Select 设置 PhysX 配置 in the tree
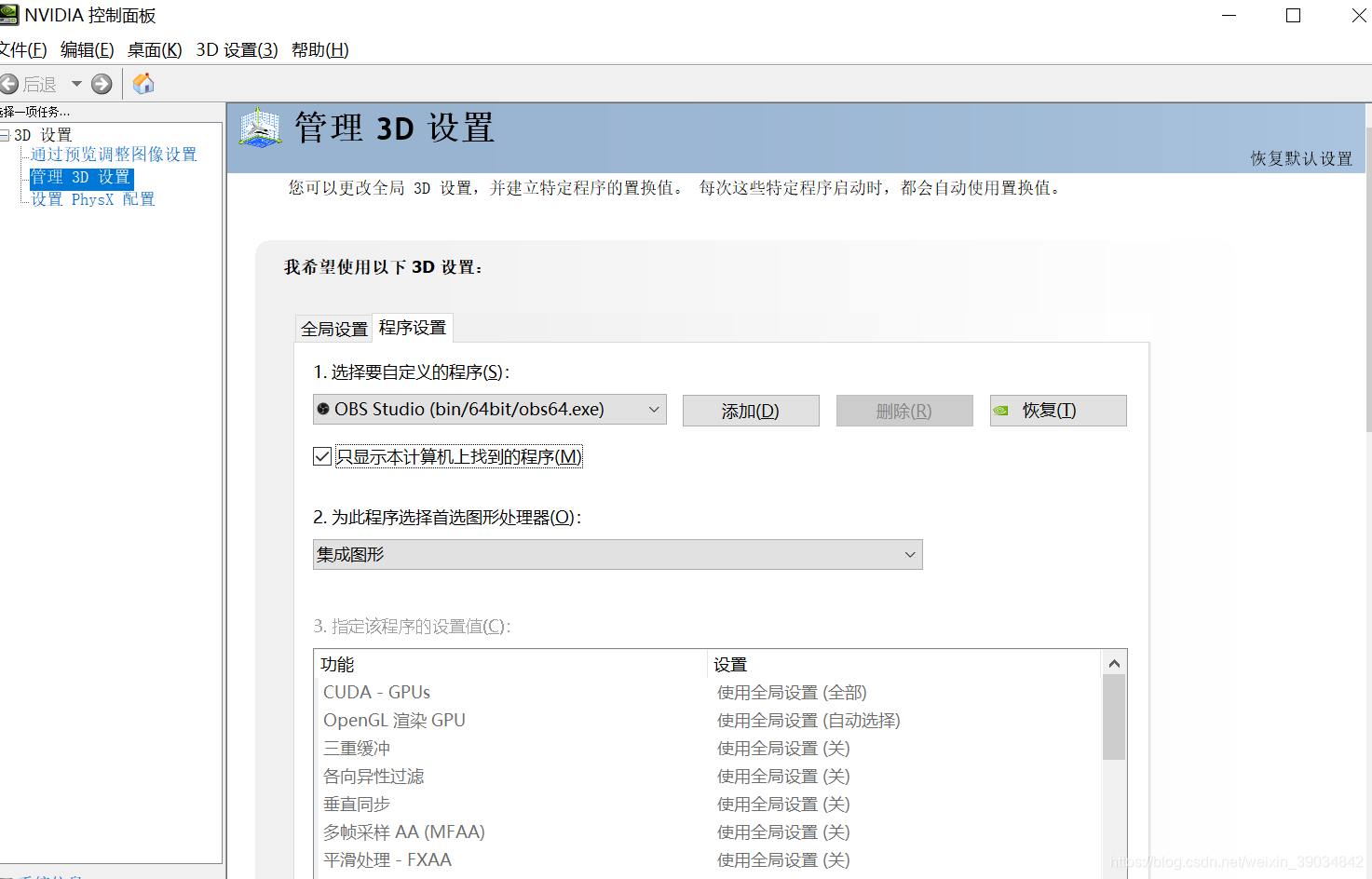 (x=93, y=199)
